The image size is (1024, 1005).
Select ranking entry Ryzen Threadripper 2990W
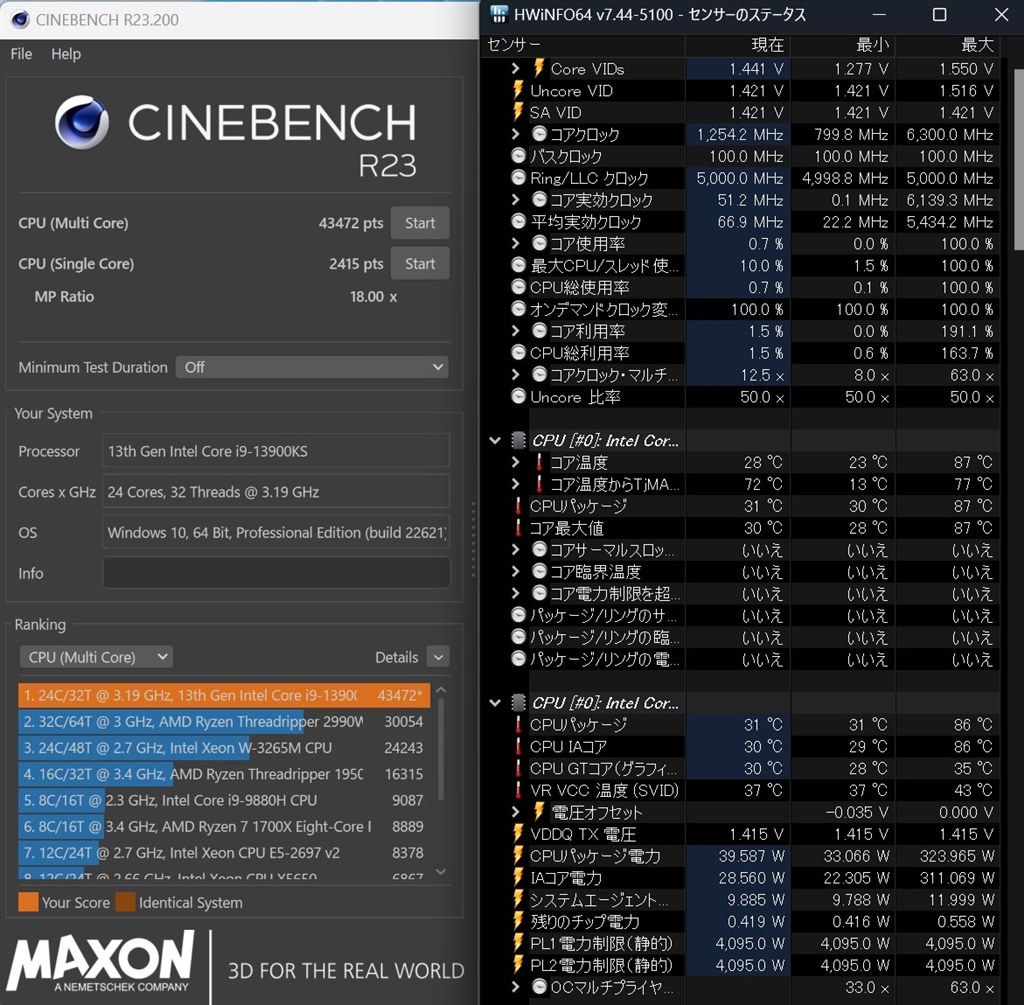(x=224, y=722)
